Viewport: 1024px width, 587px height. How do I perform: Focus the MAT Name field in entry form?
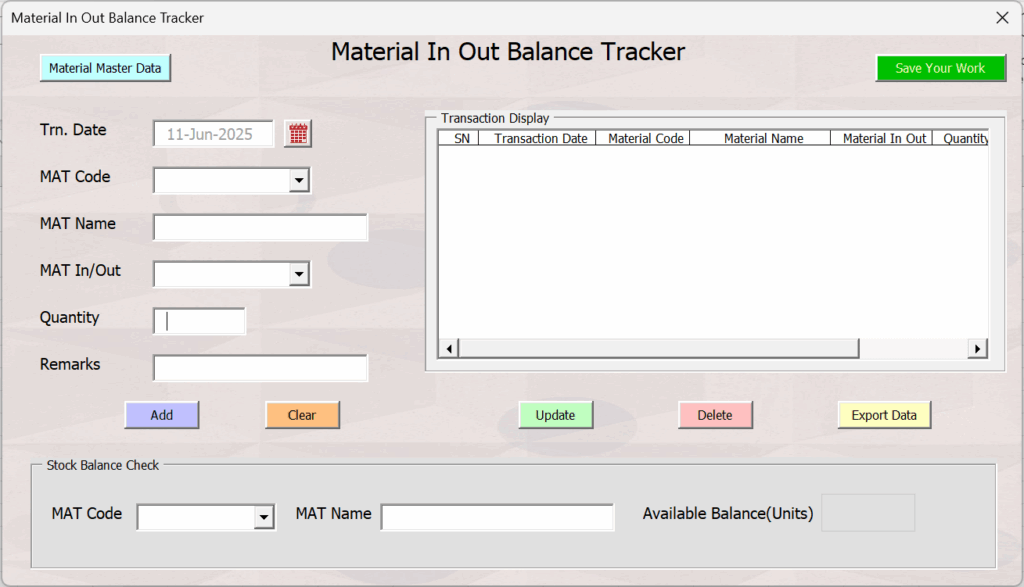260,228
